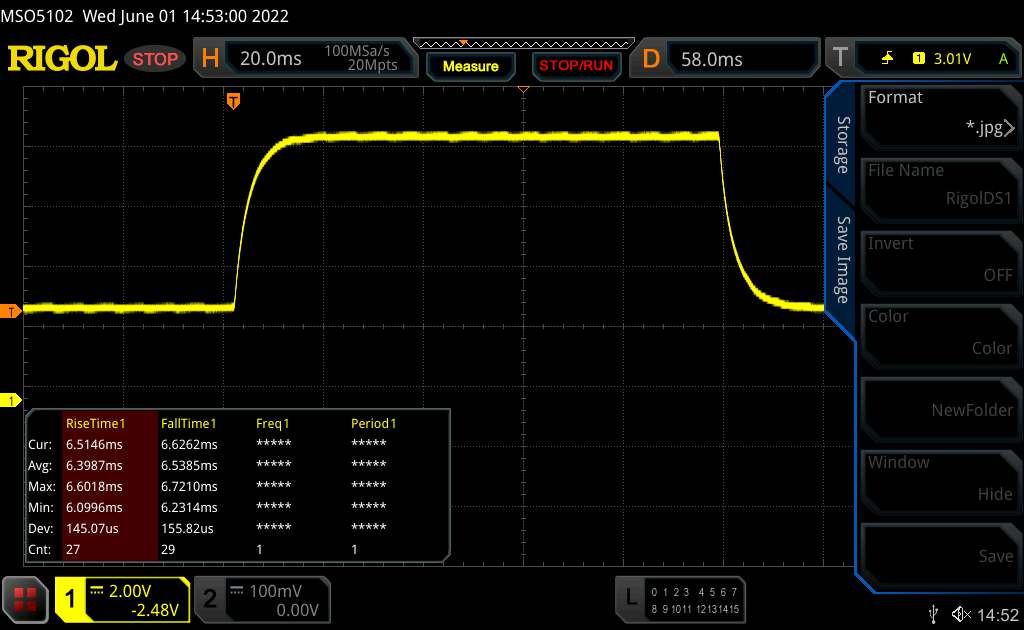Click the 20Mpts memory depth readout

click(x=372, y=65)
